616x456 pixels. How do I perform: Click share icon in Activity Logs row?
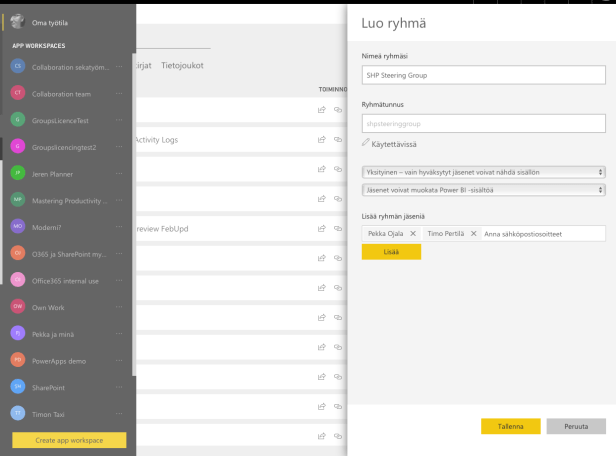(322, 139)
